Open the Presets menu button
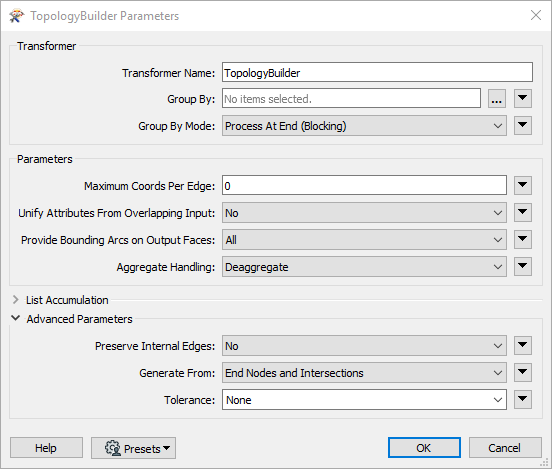Viewport: 552px width, 469px height. coord(133,448)
